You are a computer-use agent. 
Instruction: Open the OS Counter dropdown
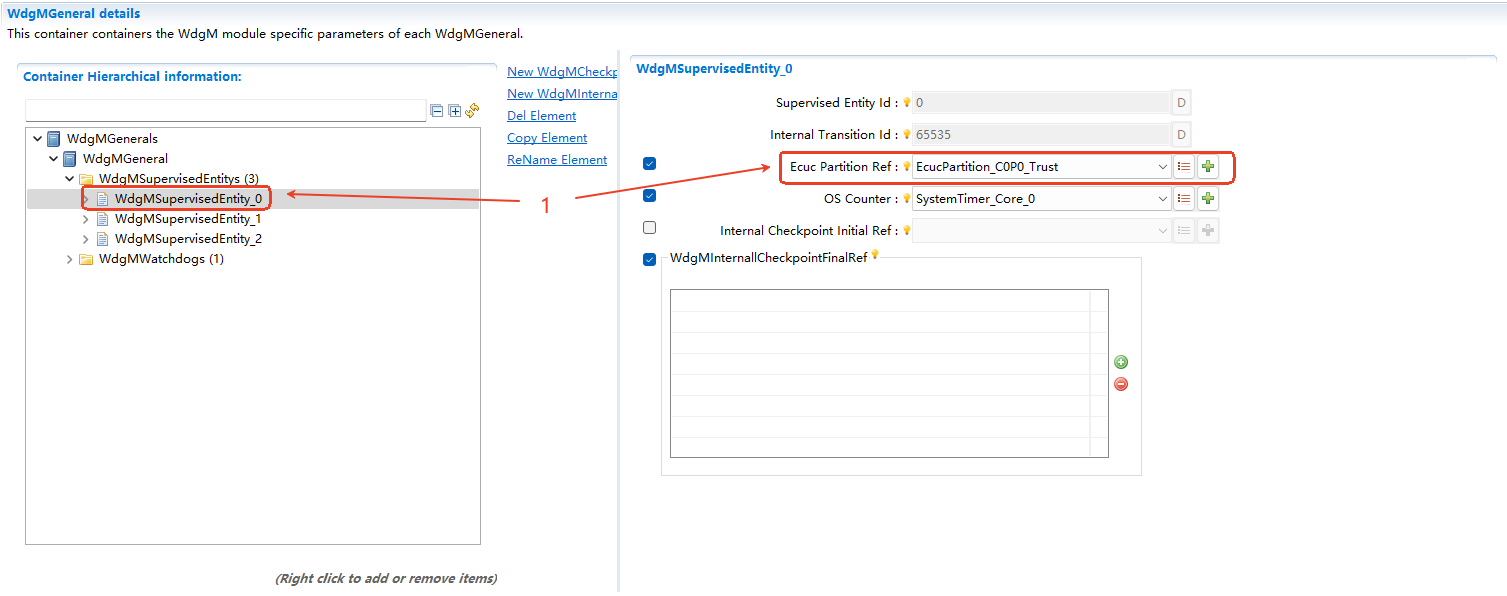click(x=1162, y=198)
